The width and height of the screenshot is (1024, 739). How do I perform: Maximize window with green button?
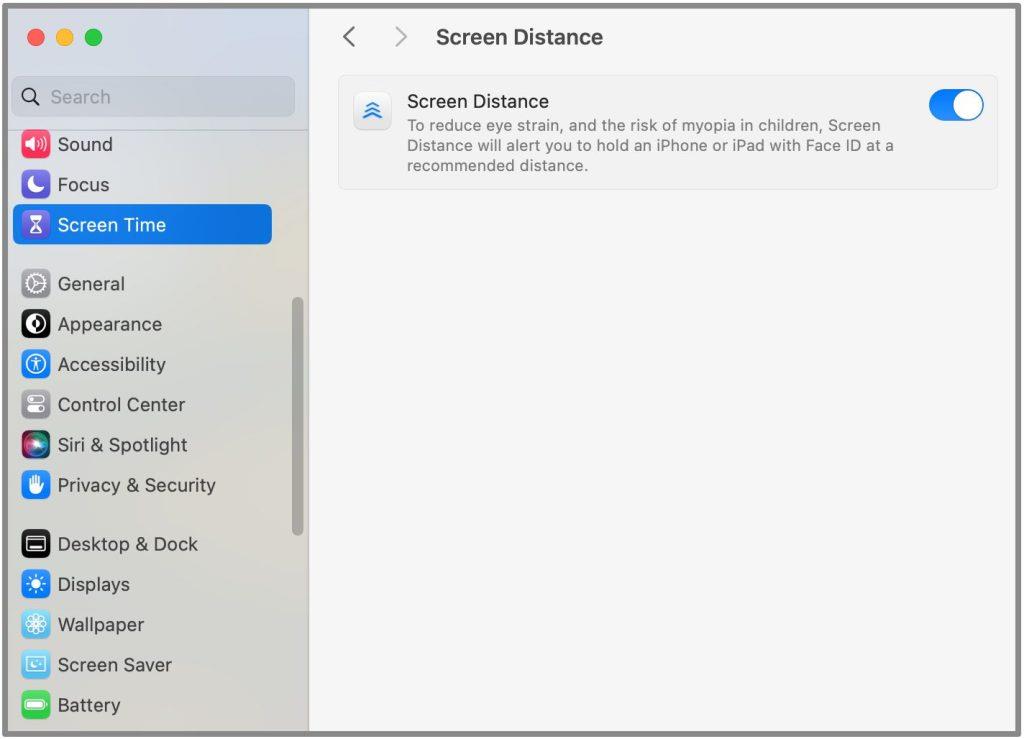93,37
